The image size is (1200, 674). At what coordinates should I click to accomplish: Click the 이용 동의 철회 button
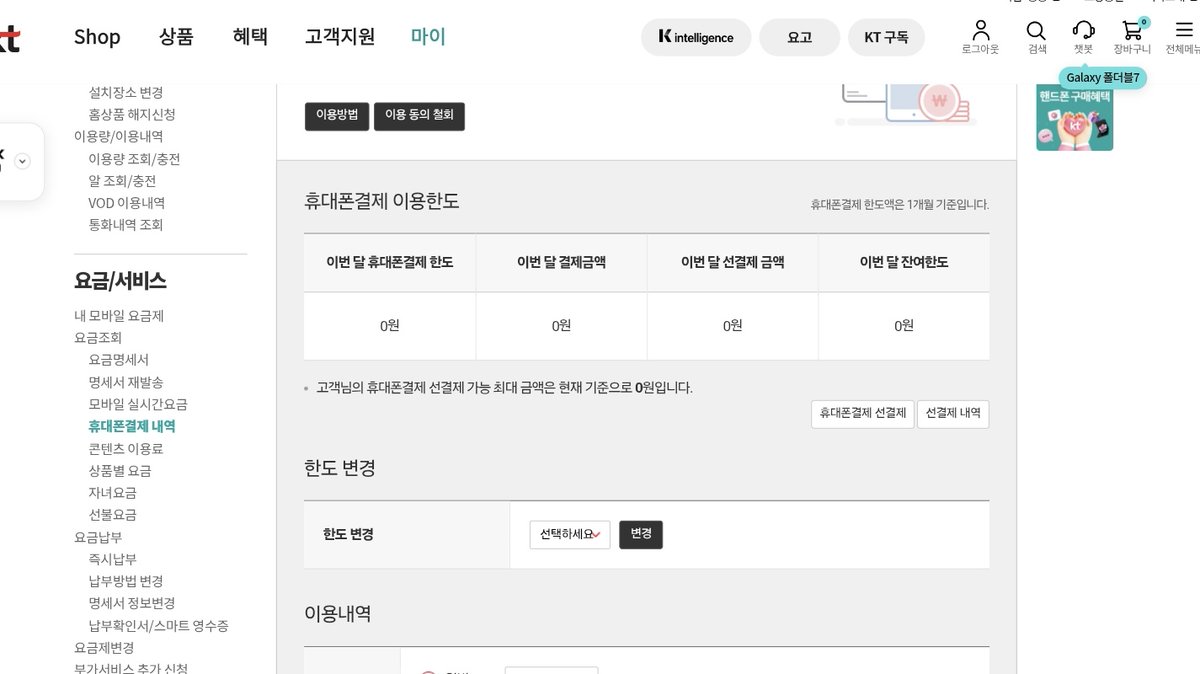tap(419, 115)
